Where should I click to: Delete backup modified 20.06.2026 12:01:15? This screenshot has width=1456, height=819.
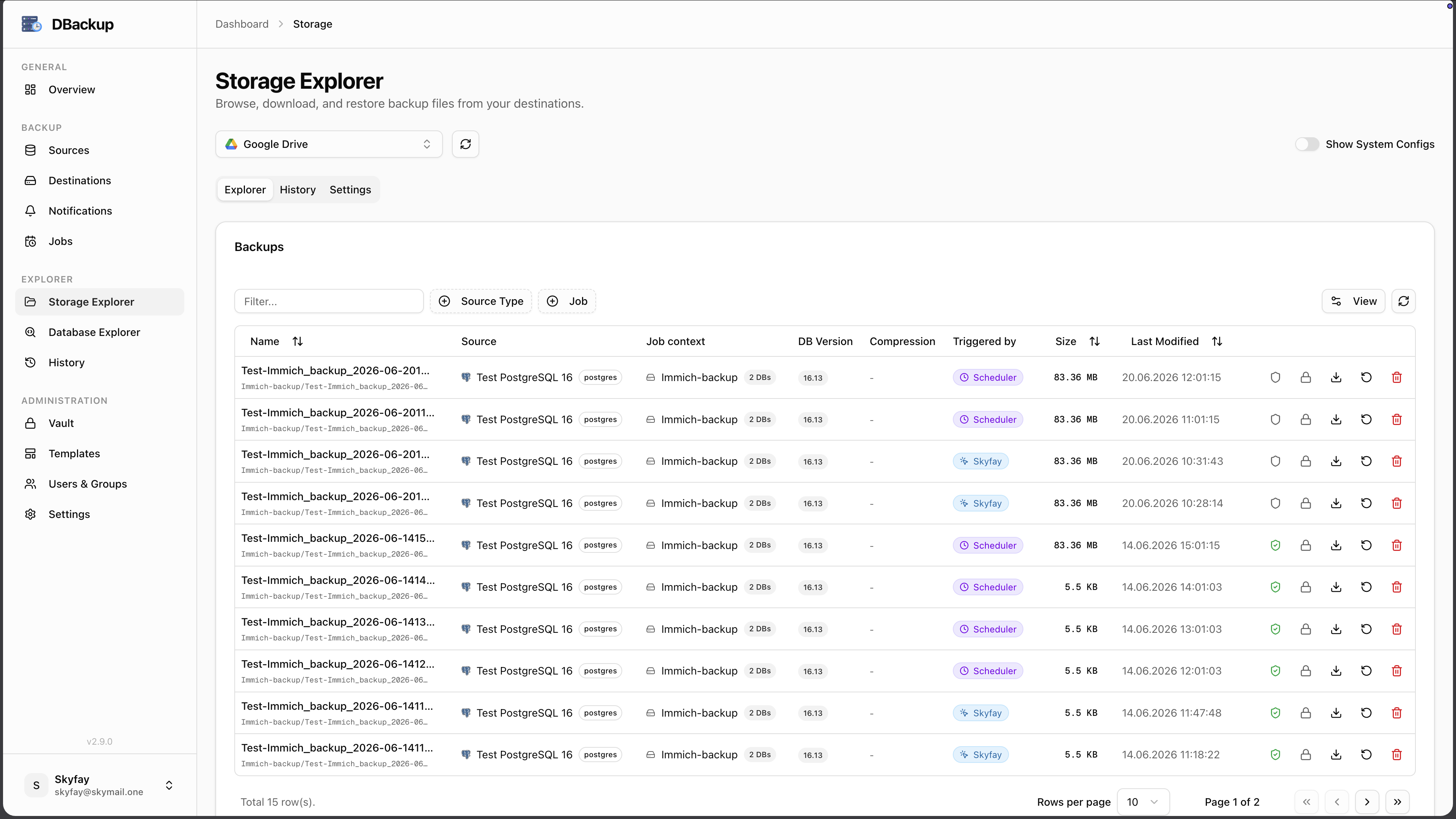[x=1396, y=378]
